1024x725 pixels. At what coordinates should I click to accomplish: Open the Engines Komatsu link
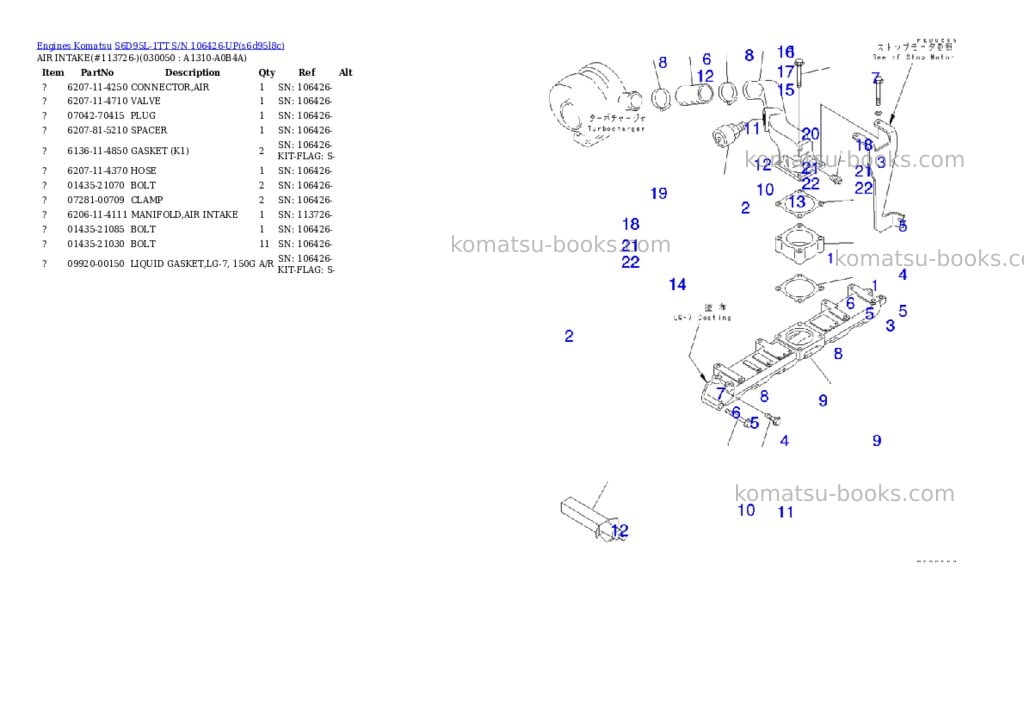[74, 46]
